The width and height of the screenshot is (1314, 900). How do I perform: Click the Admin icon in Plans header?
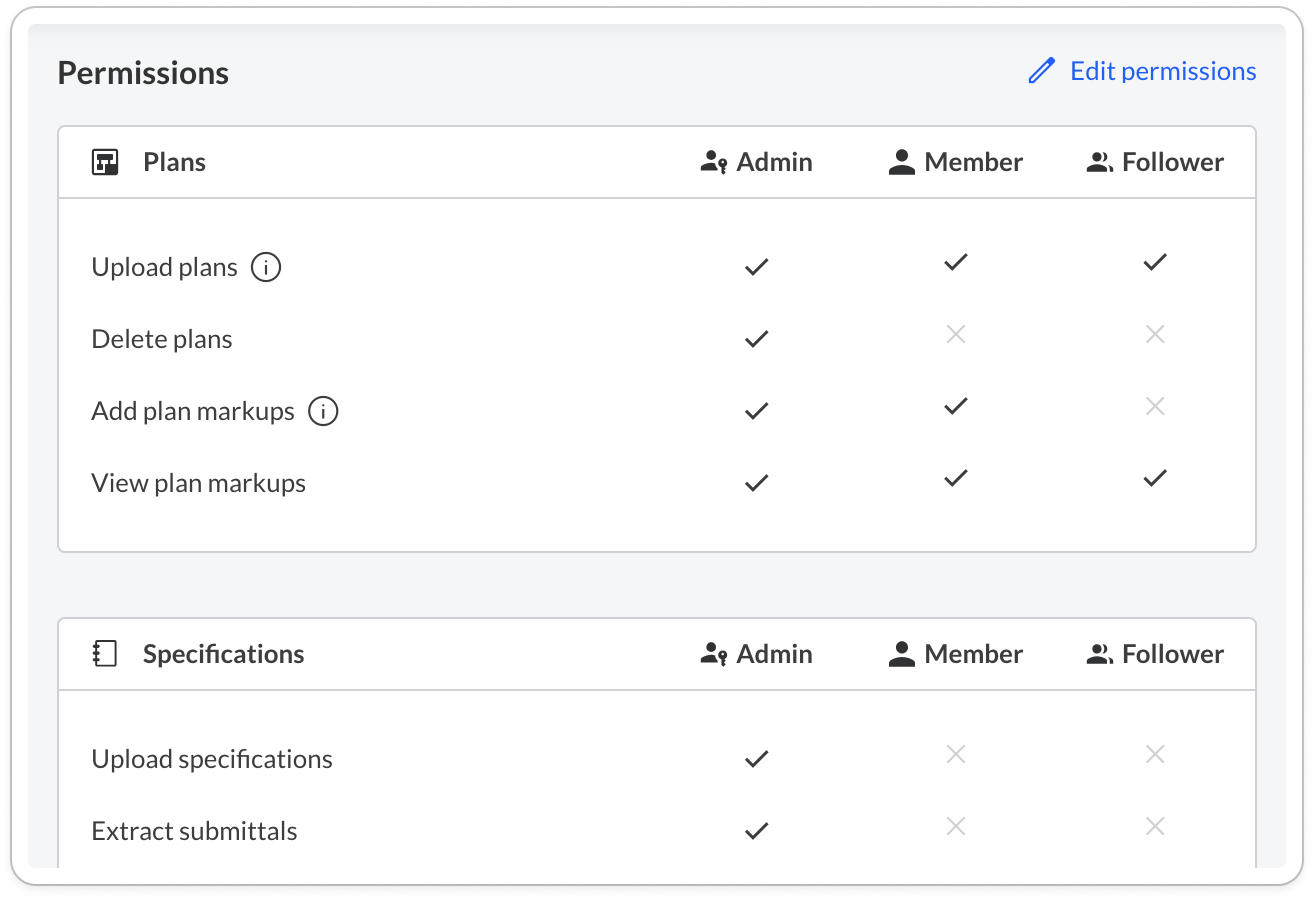coord(713,162)
